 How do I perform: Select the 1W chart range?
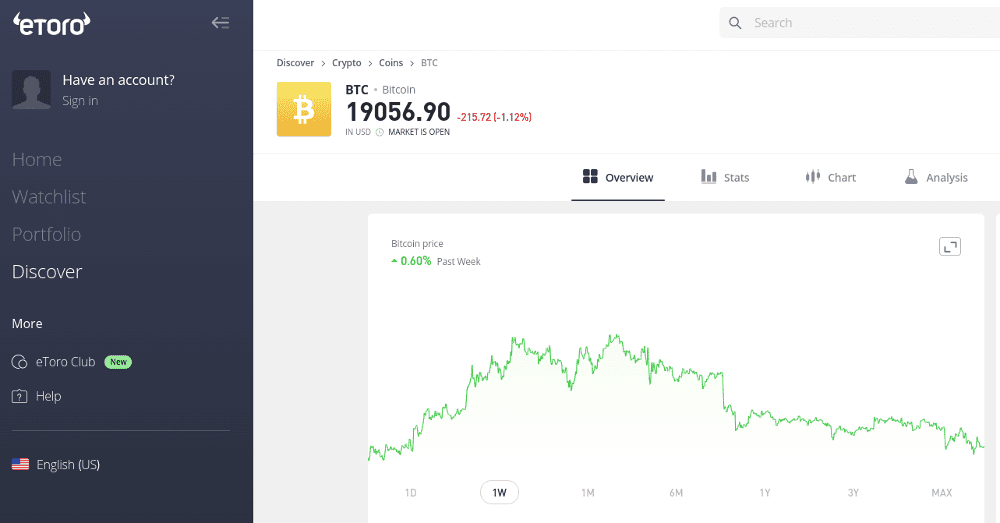[x=499, y=492]
